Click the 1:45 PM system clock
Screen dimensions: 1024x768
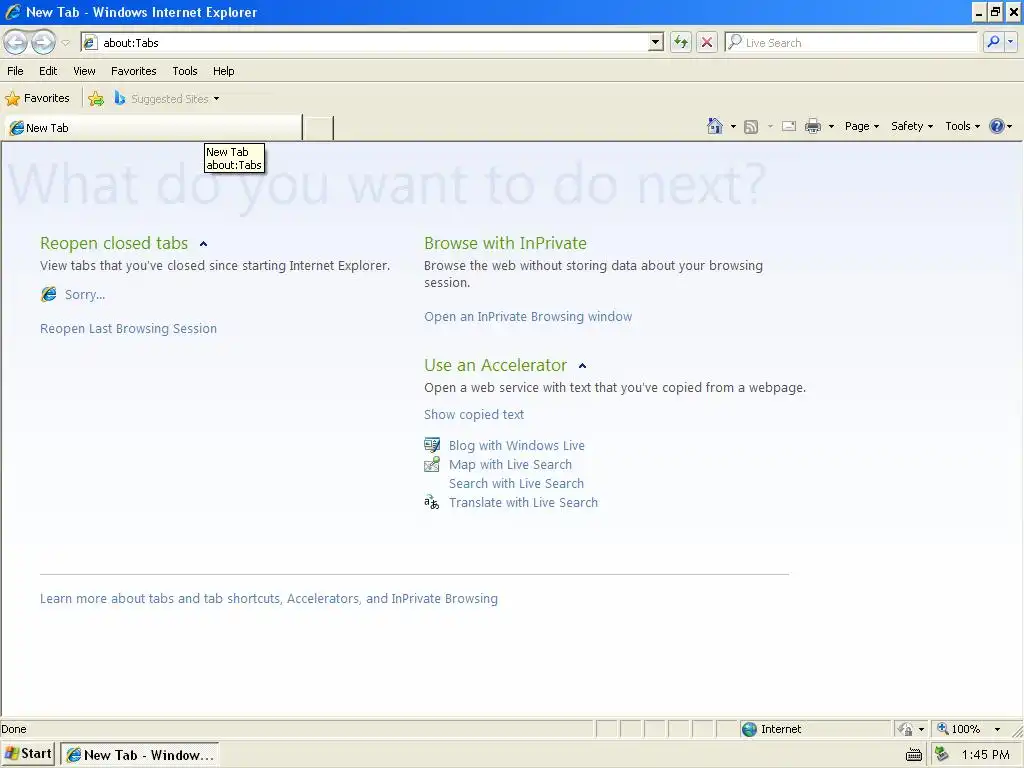point(985,755)
